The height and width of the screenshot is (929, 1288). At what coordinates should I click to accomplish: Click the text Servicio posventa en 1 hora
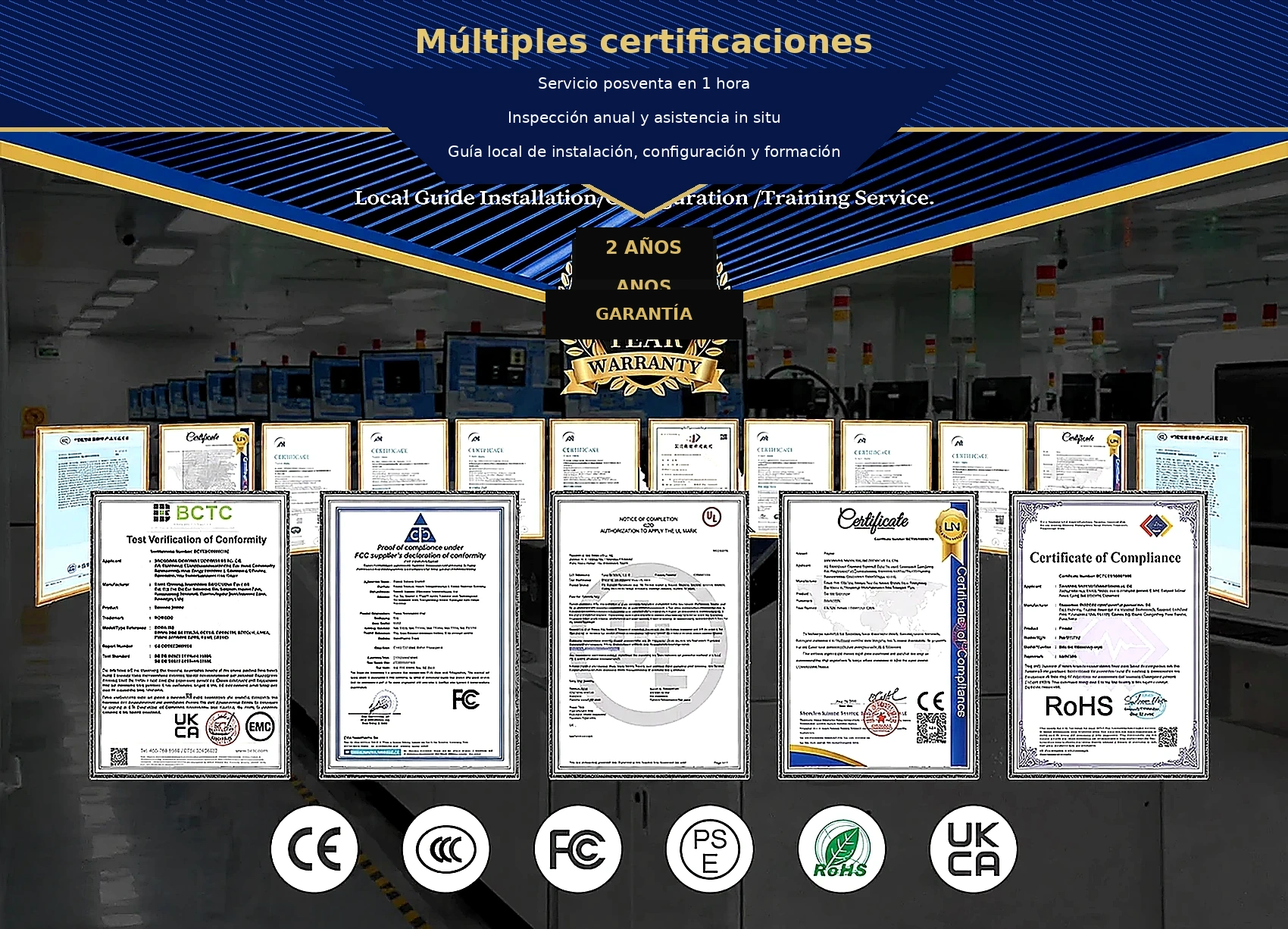[x=644, y=83]
